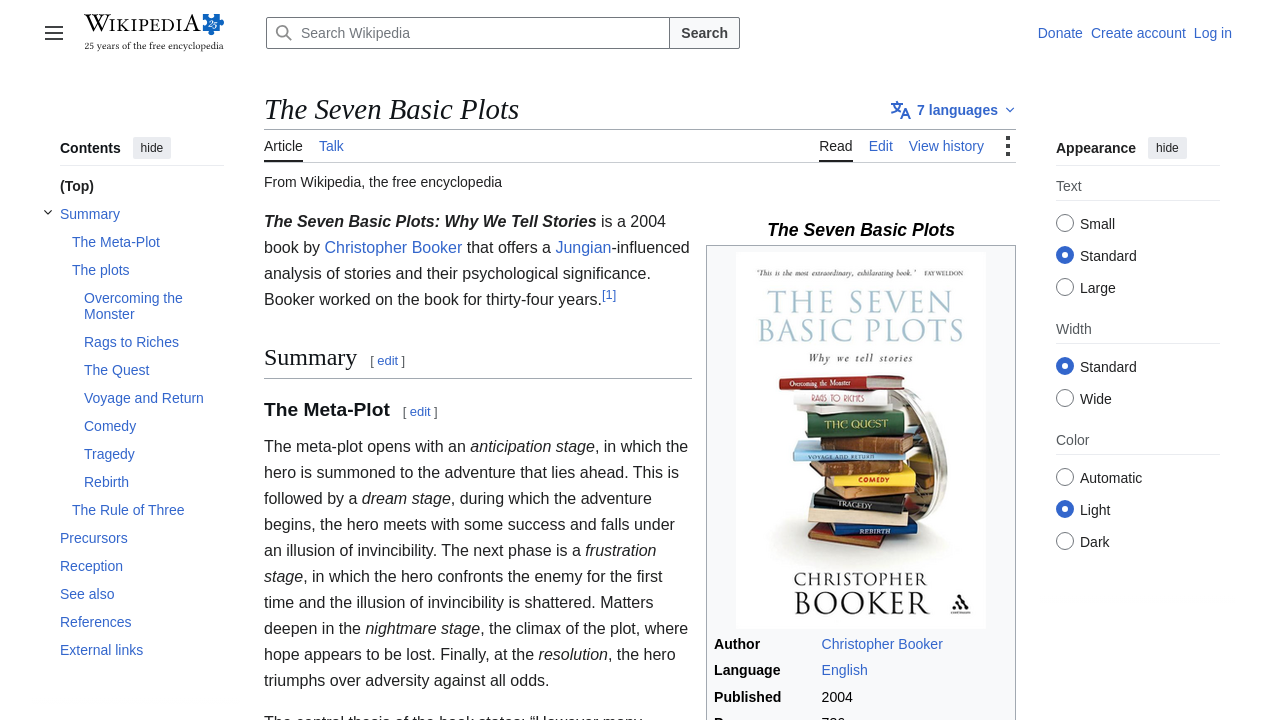
Task: Switch to the Article tab
Action: (x=283, y=146)
